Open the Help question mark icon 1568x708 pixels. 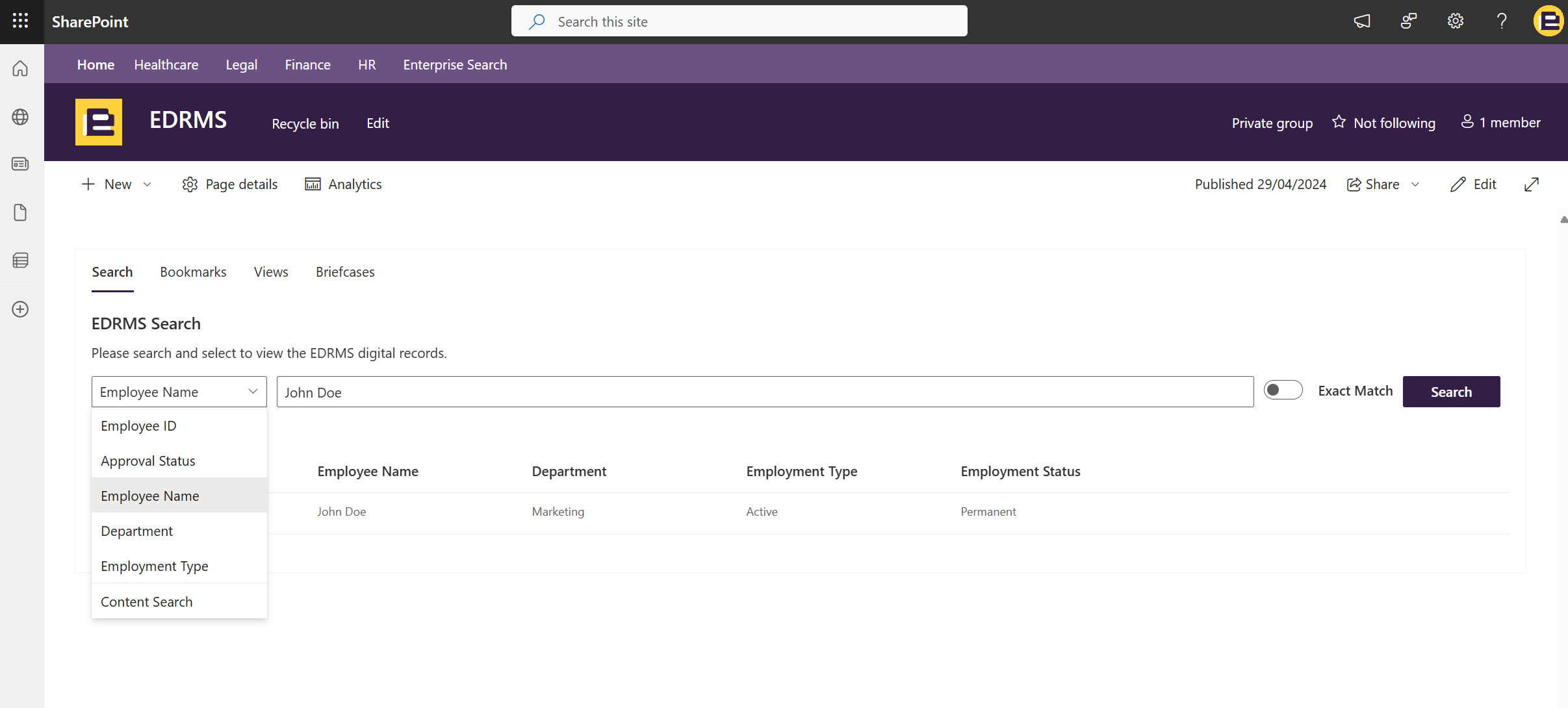[x=1502, y=21]
